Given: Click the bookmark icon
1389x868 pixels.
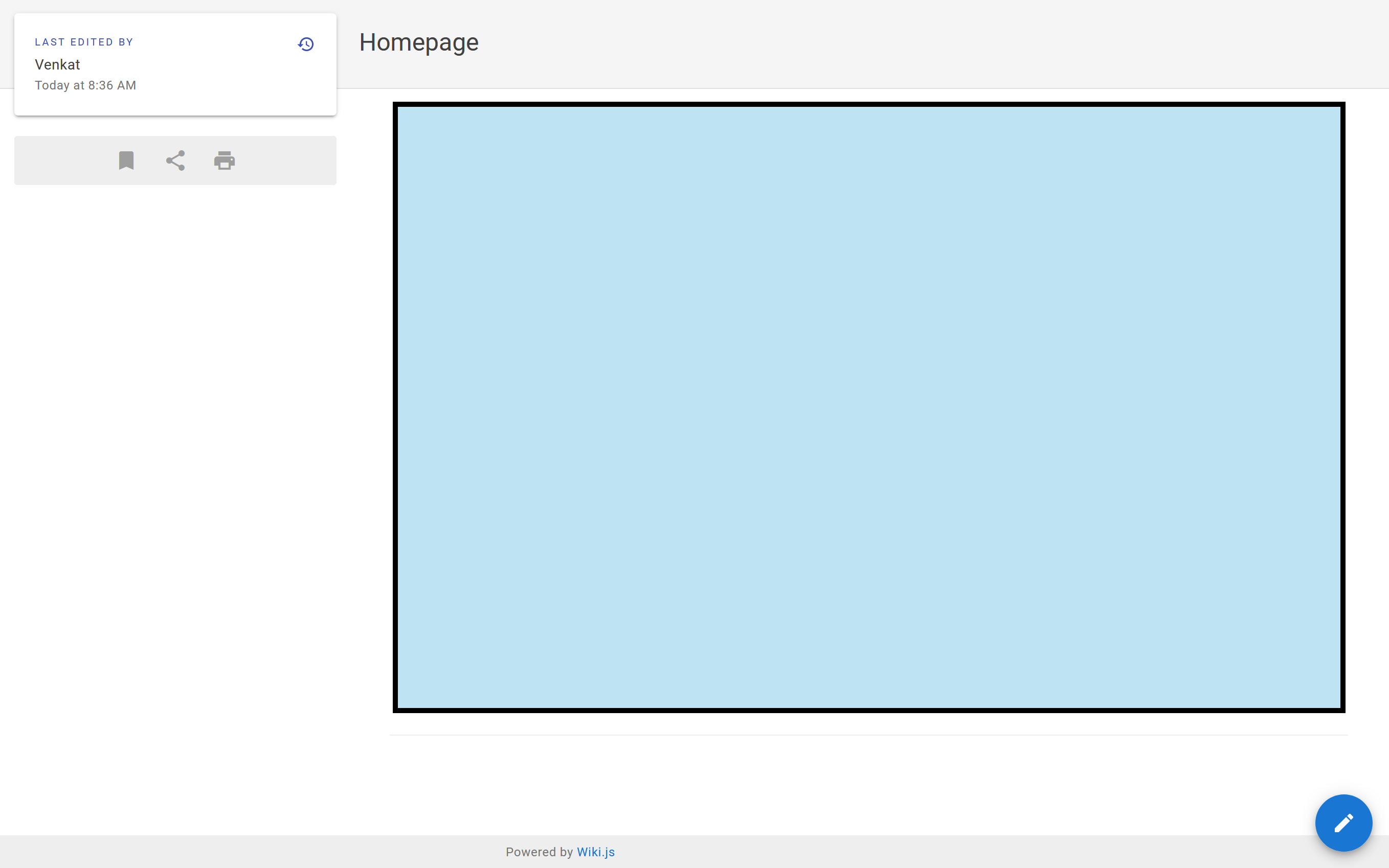Looking at the screenshot, I should [126, 161].
